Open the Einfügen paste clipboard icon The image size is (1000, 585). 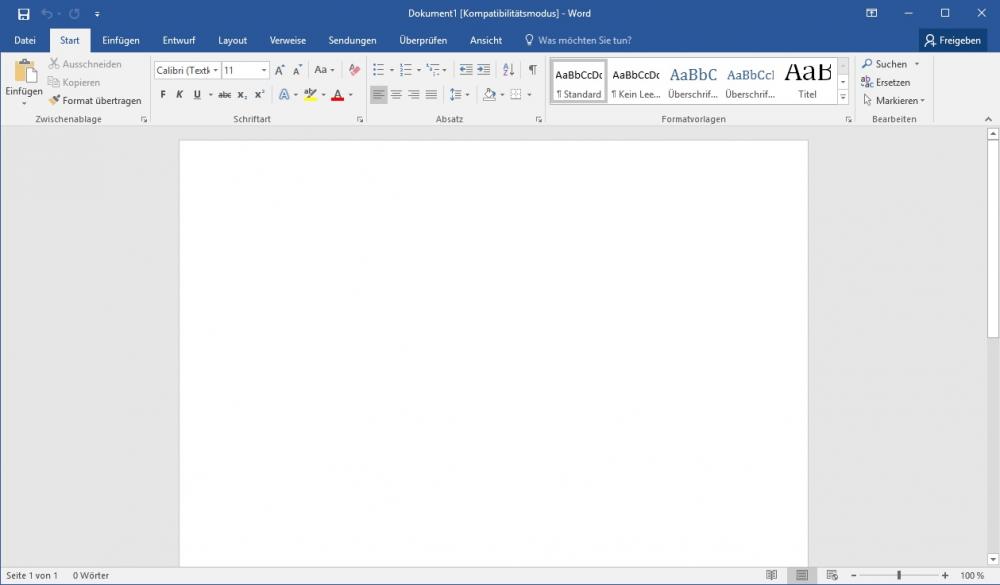(x=24, y=71)
